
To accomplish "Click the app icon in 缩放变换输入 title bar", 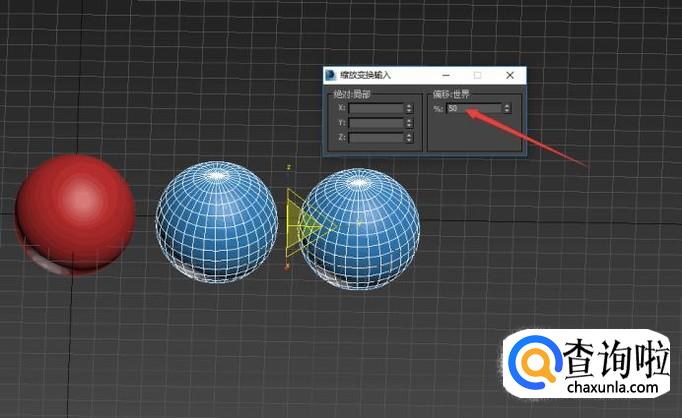I will click(x=331, y=75).
